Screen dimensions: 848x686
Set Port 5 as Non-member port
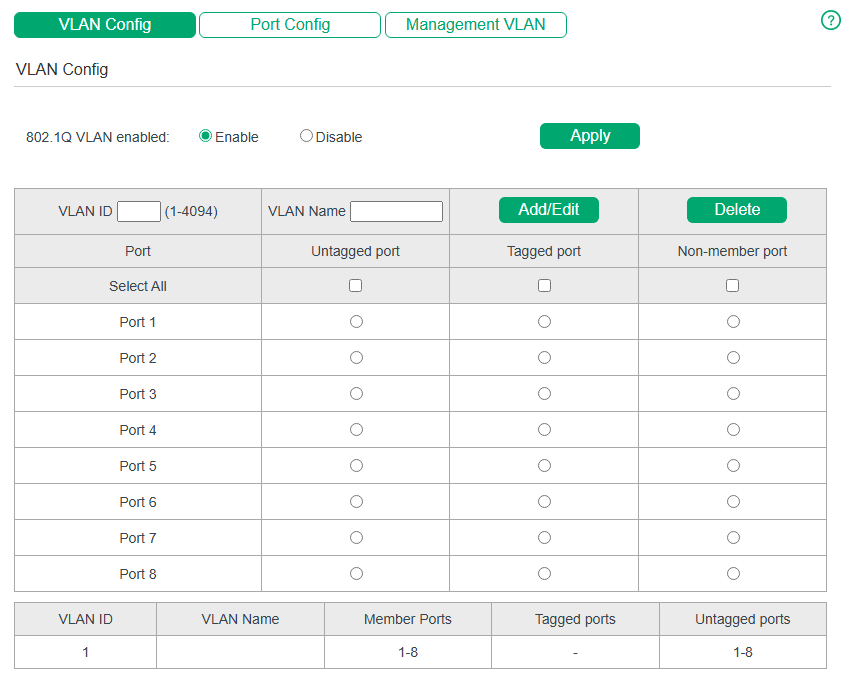click(x=733, y=466)
